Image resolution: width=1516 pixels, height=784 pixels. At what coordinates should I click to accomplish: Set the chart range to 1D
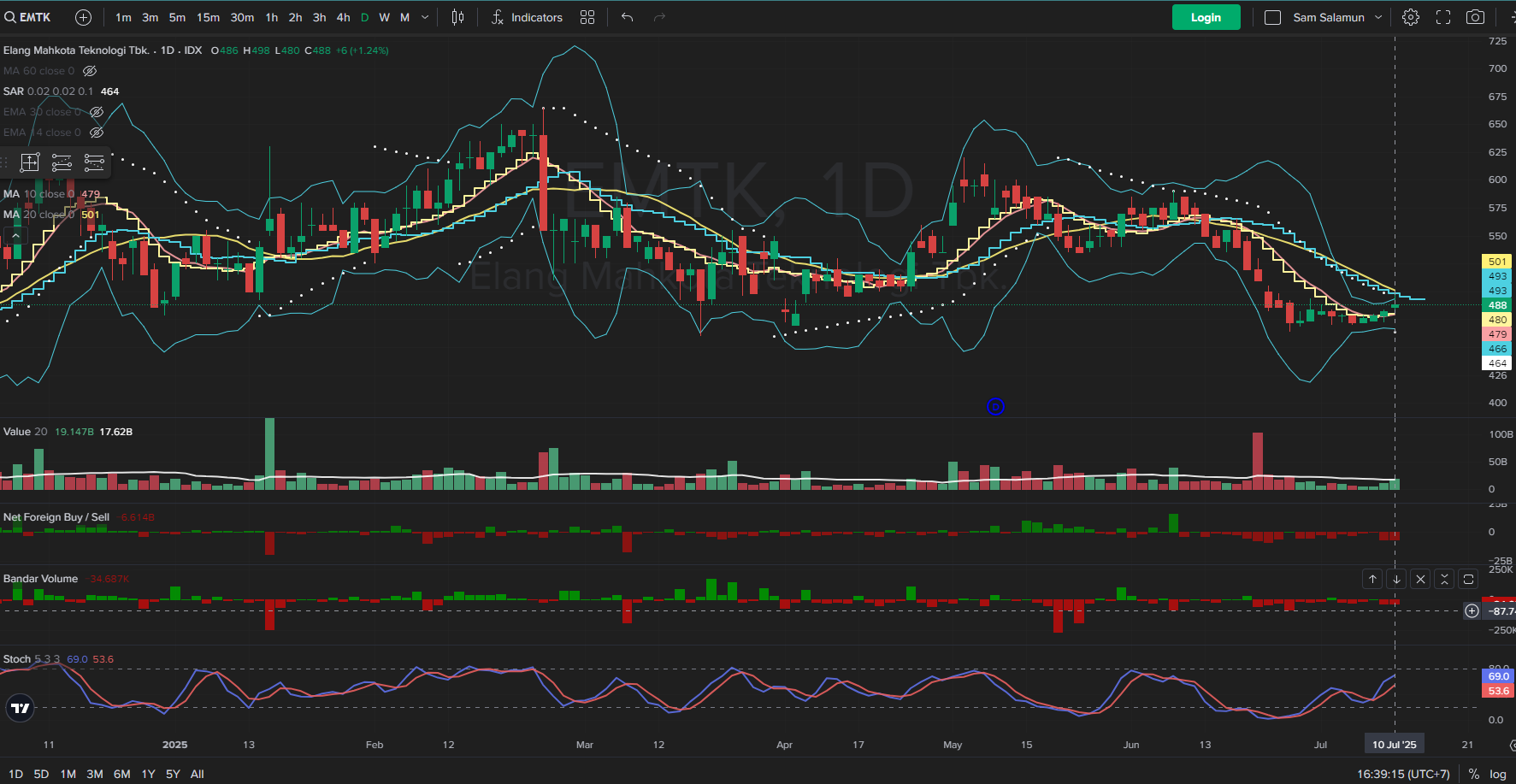[x=15, y=774]
